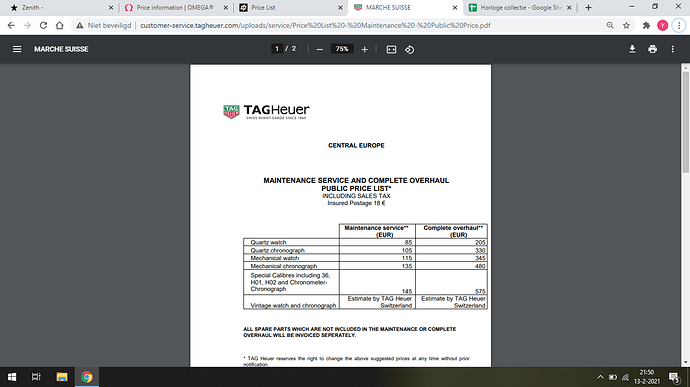The height and width of the screenshot is (387, 690).
Task: Zoom in with the plus button
Action: pyautogui.click(x=364, y=49)
